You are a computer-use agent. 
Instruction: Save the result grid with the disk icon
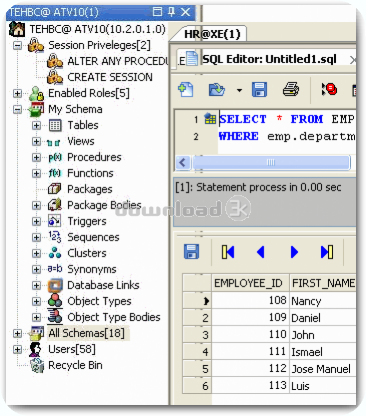tap(192, 252)
